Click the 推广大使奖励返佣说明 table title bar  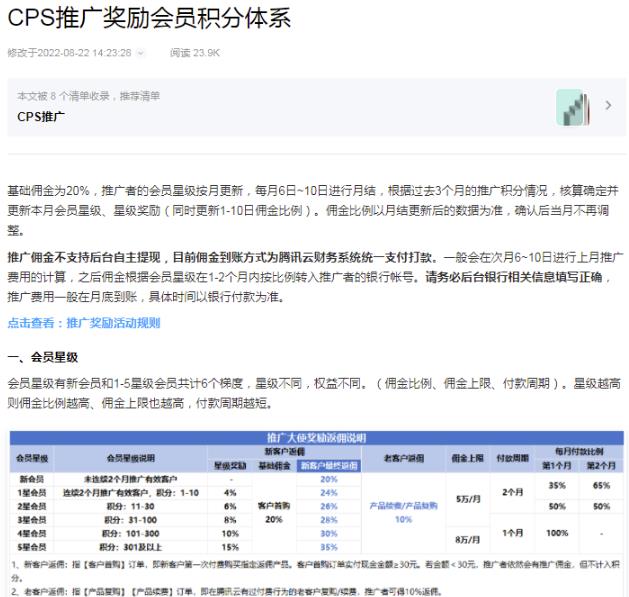coord(317,438)
